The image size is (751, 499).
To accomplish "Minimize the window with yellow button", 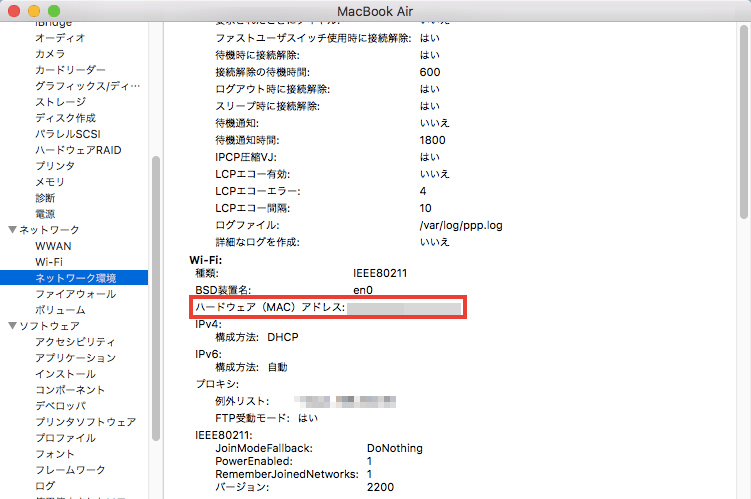I will (x=34, y=11).
